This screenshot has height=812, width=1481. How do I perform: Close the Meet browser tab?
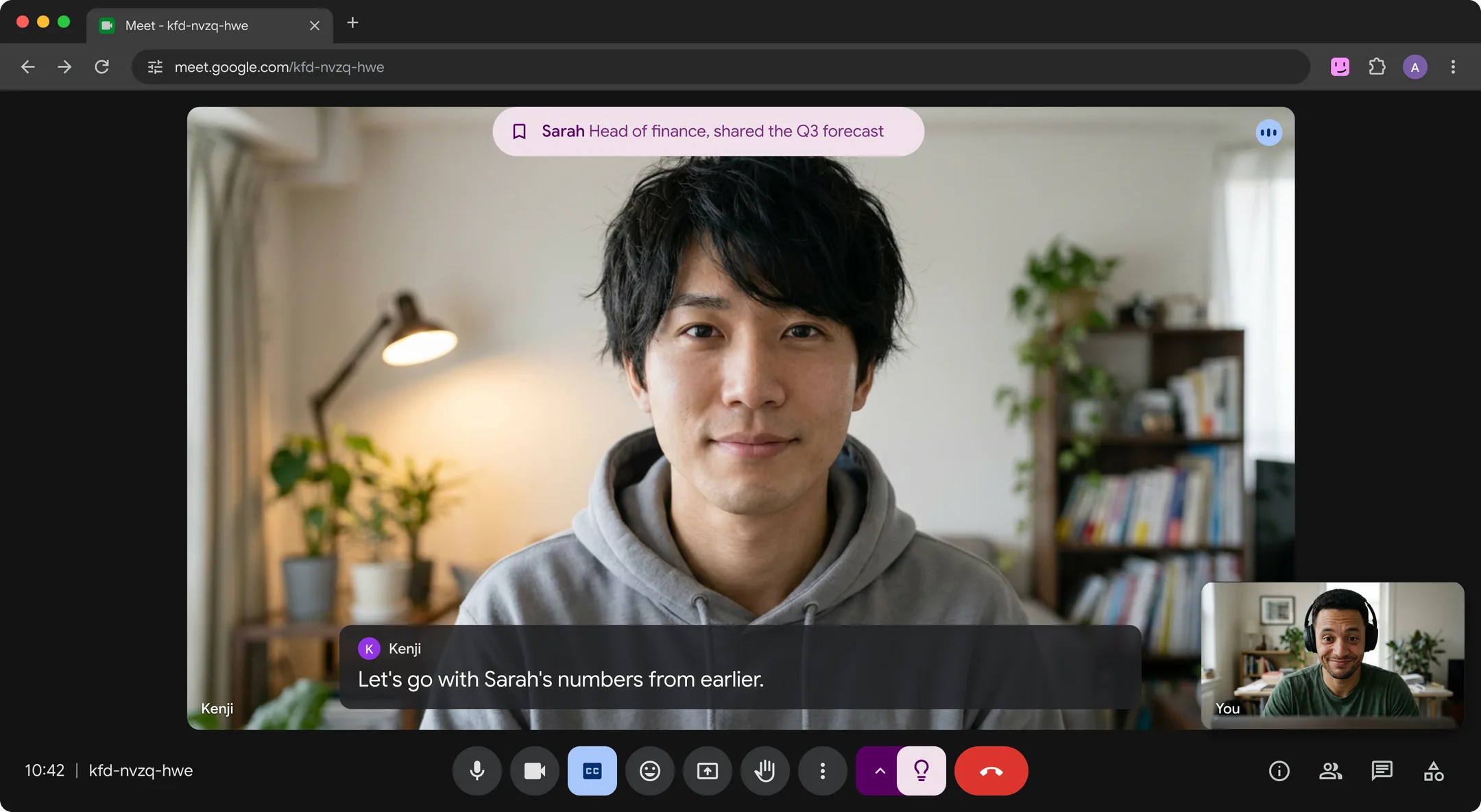[x=315, y=25]
